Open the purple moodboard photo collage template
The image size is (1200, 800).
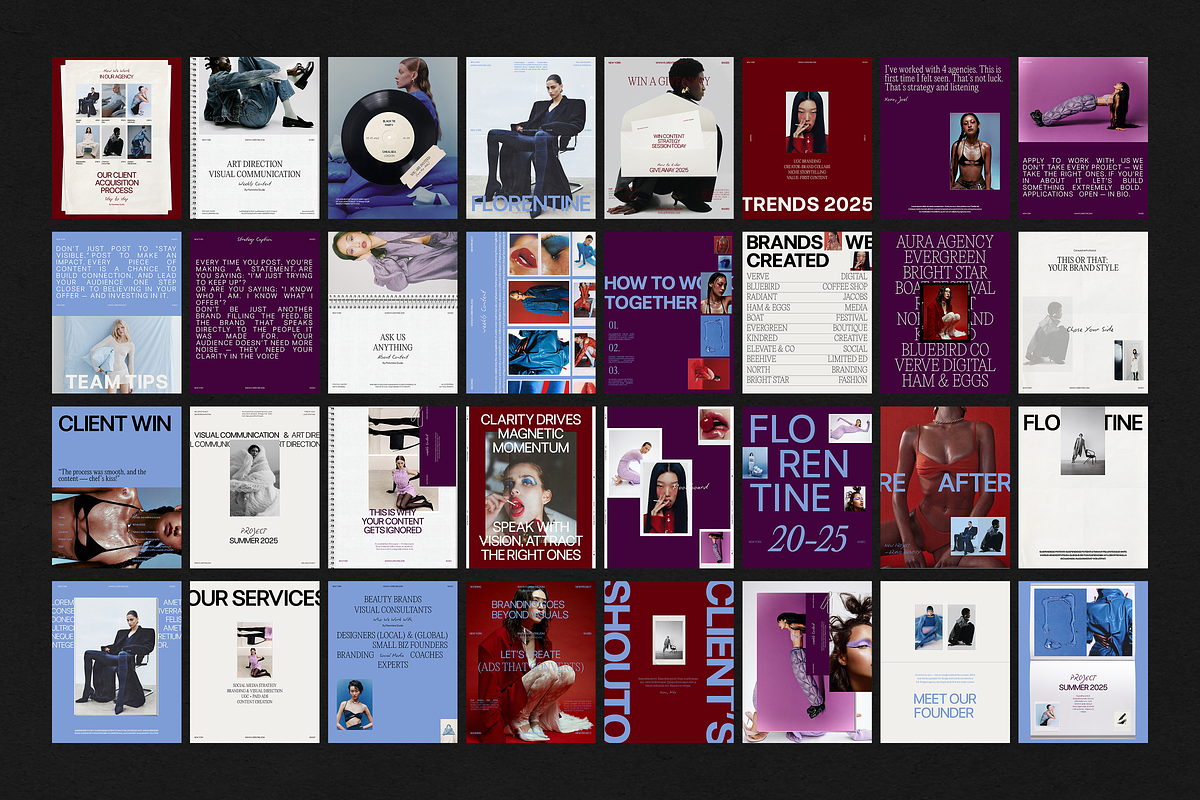(669, 488)
